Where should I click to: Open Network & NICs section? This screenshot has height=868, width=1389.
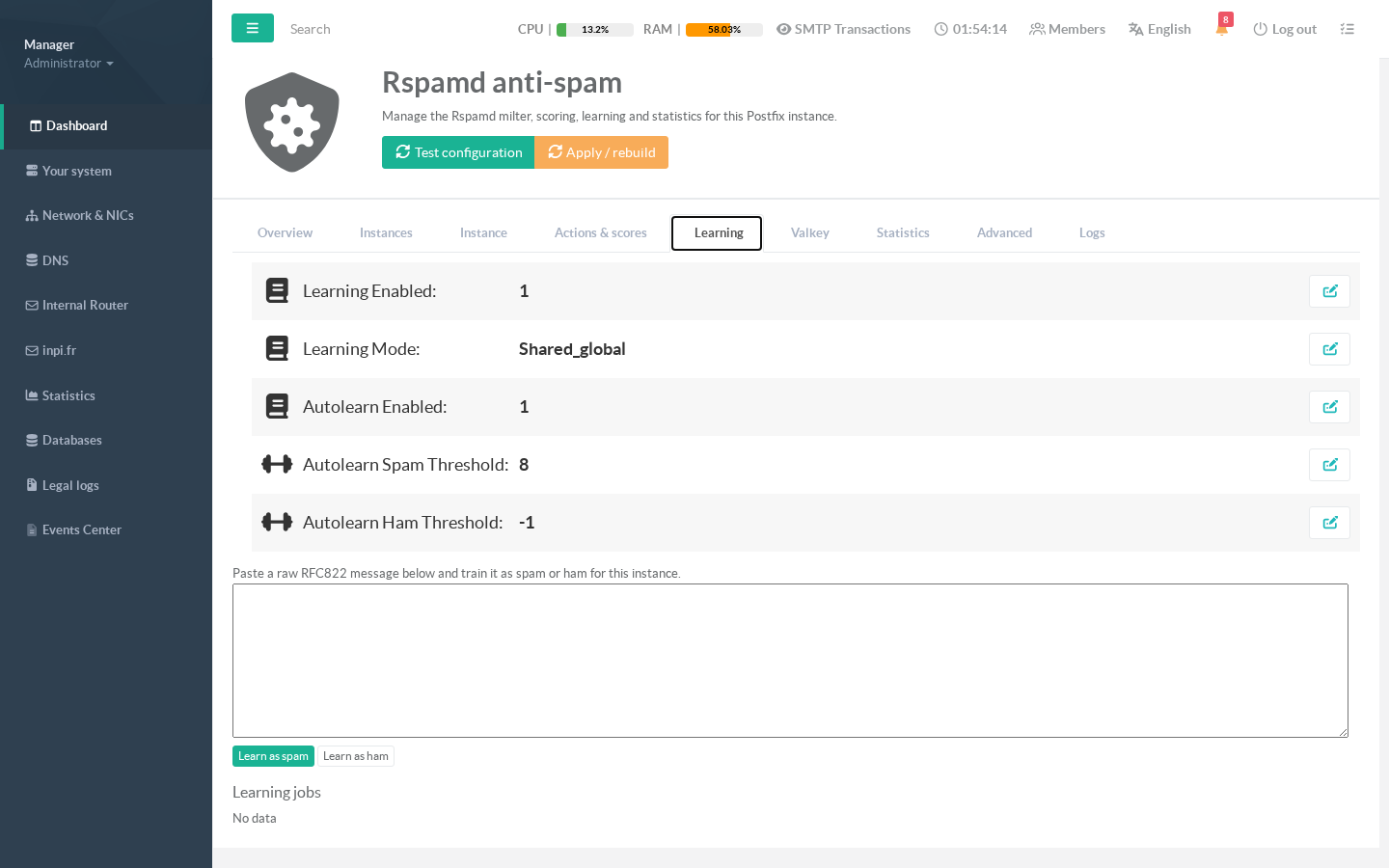[x=106, y=215]
